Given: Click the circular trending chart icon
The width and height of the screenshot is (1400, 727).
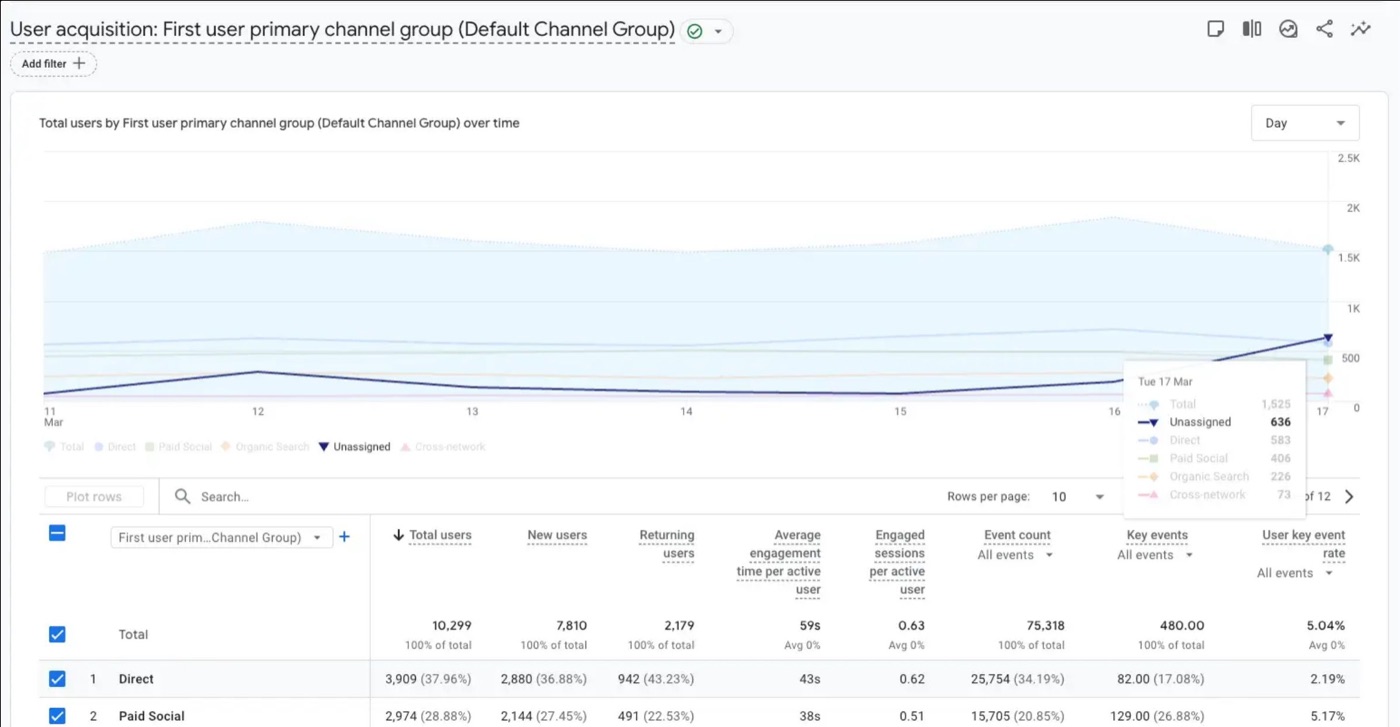Looking at the screenshot, I should coord(1288,29).
